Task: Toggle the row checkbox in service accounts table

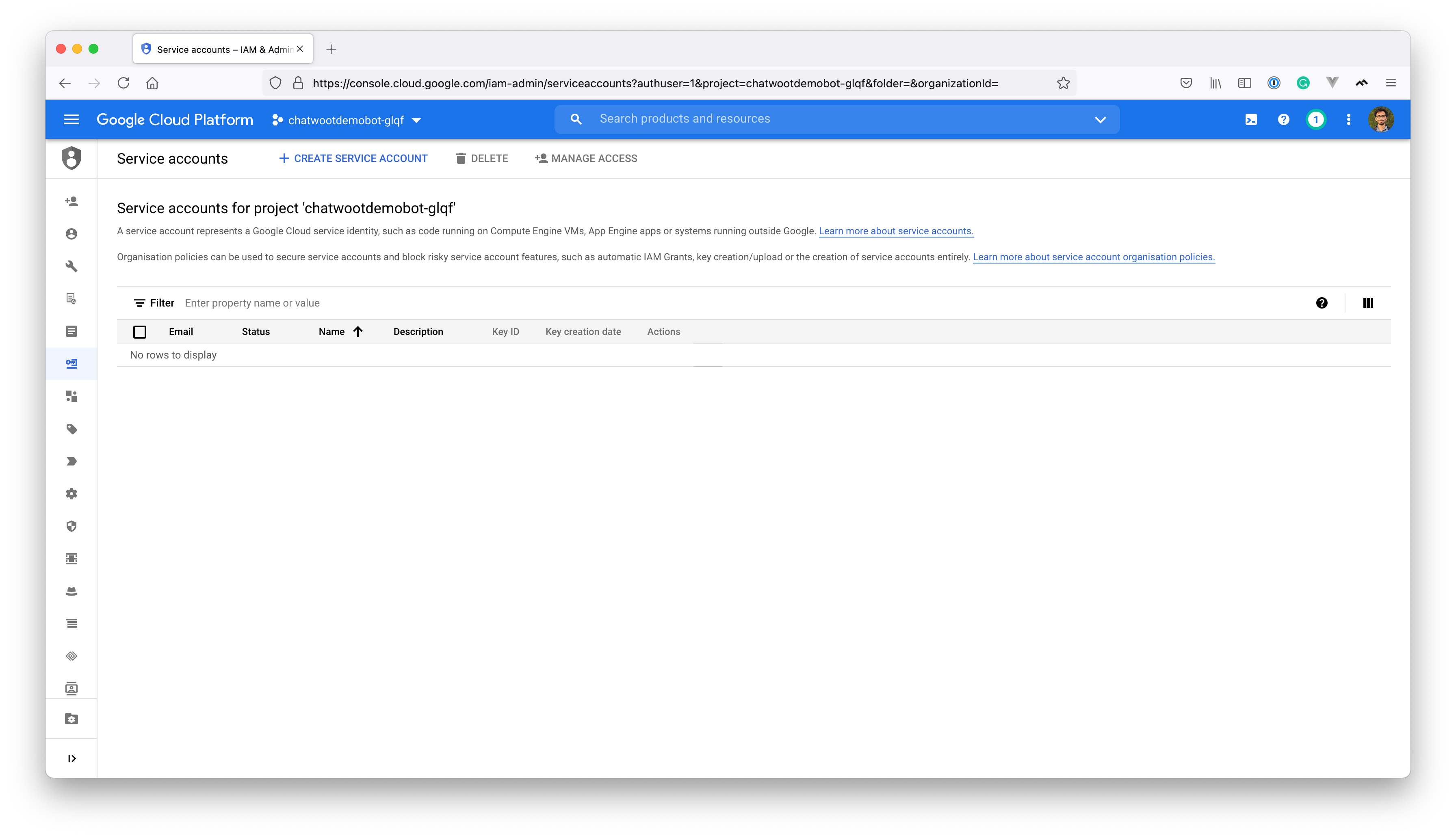Action: click(x=140, y=331)
